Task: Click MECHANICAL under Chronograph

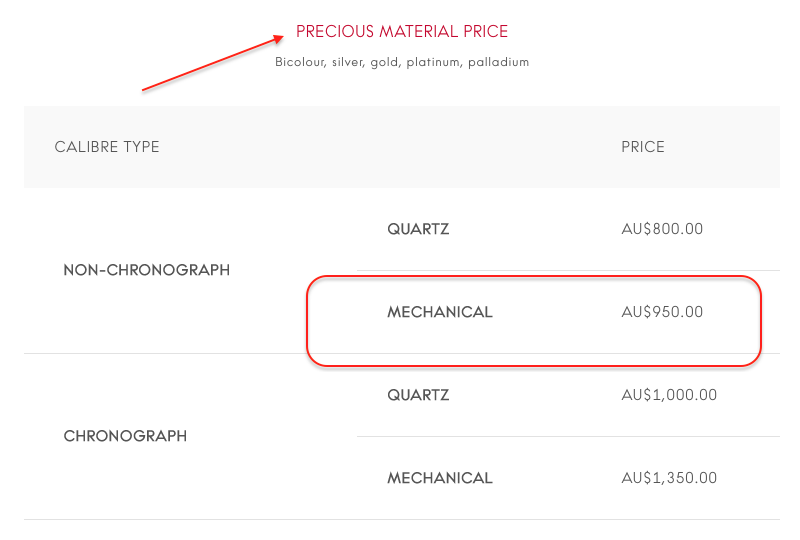Action: pyautogui.click(x=440, y=478)
